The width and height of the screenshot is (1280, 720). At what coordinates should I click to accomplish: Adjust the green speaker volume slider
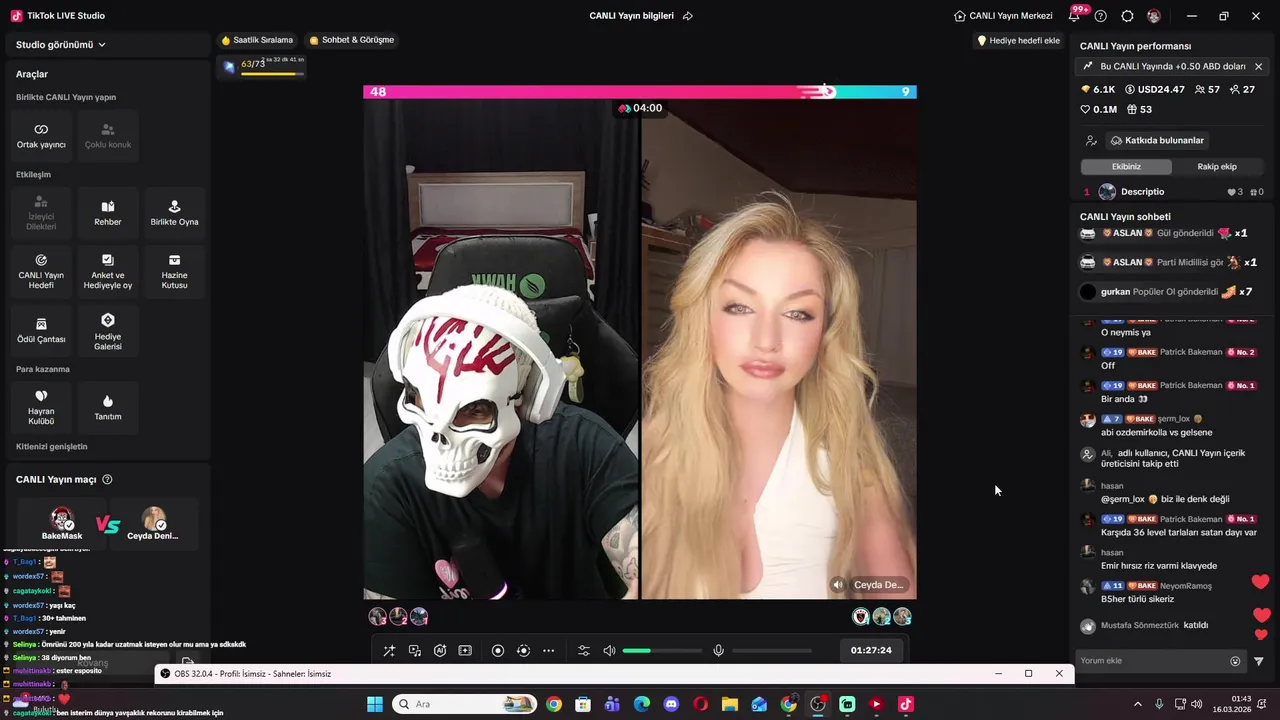(x=662, y=651)
